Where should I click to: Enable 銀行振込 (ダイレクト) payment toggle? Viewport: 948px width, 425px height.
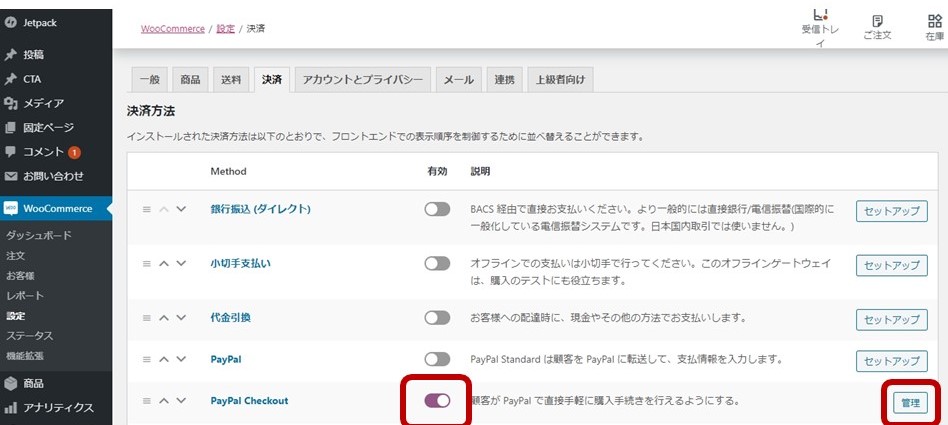(x=437, y=209)
